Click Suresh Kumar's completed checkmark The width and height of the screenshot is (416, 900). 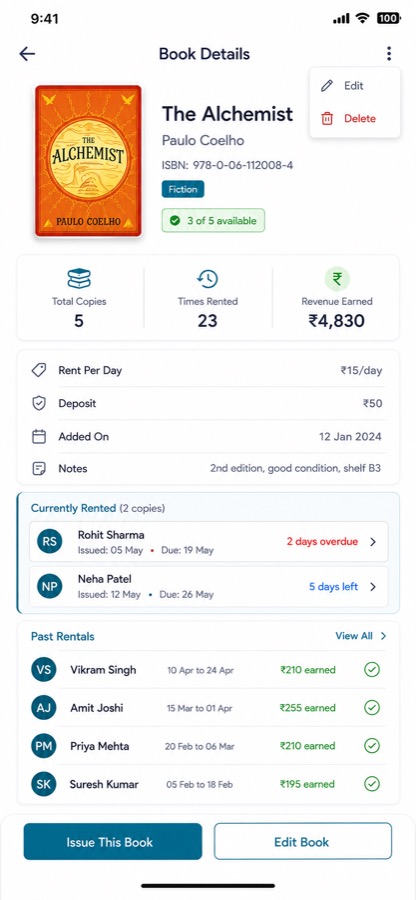(x=372, y=784)
